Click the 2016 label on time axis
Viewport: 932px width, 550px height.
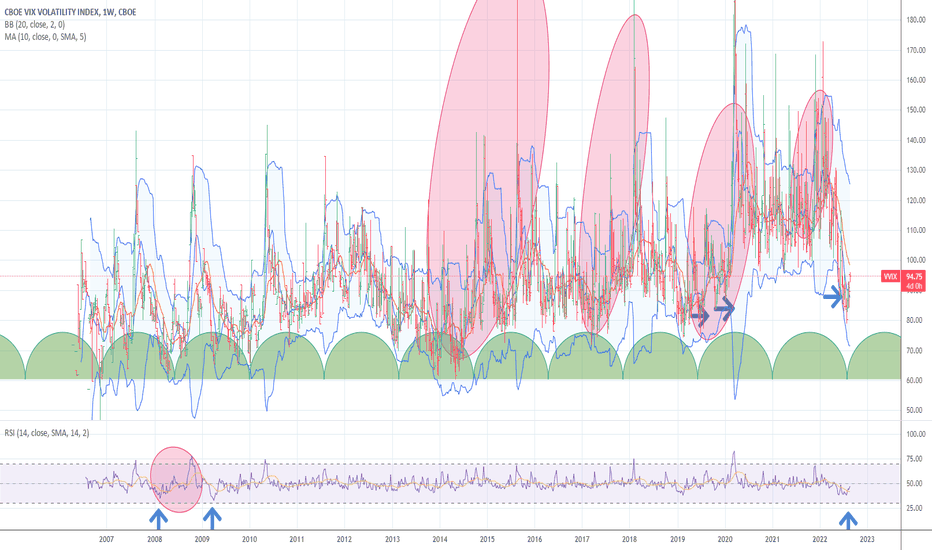534,539
